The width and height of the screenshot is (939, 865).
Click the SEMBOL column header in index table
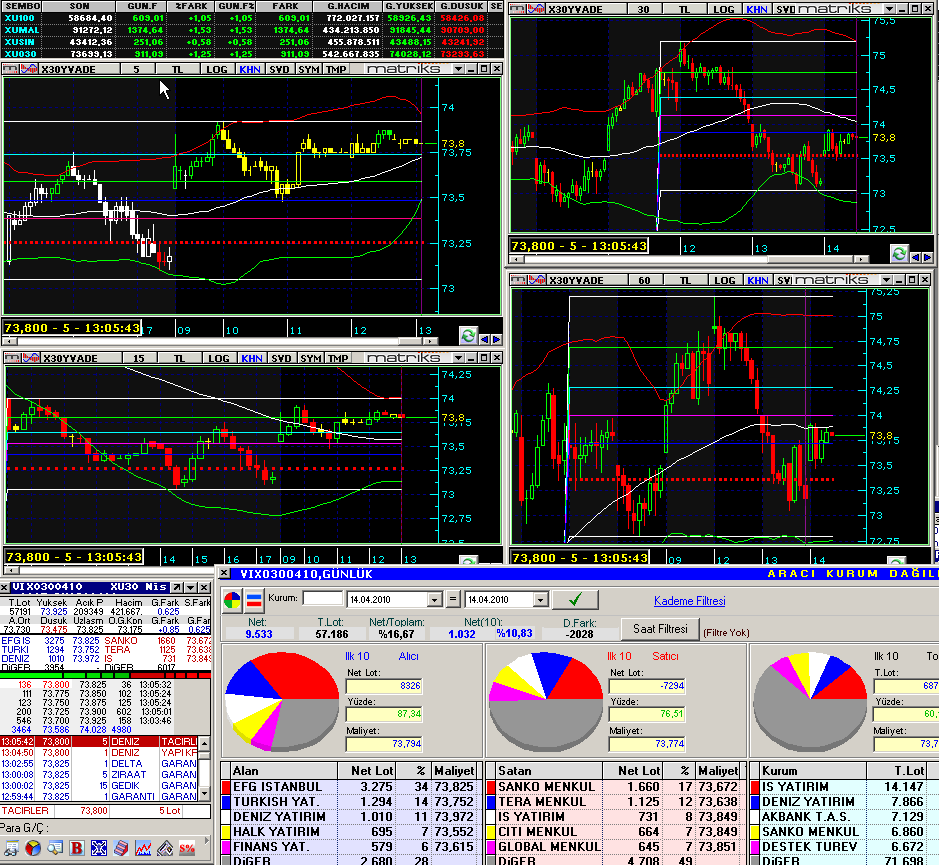coord(22,6)
